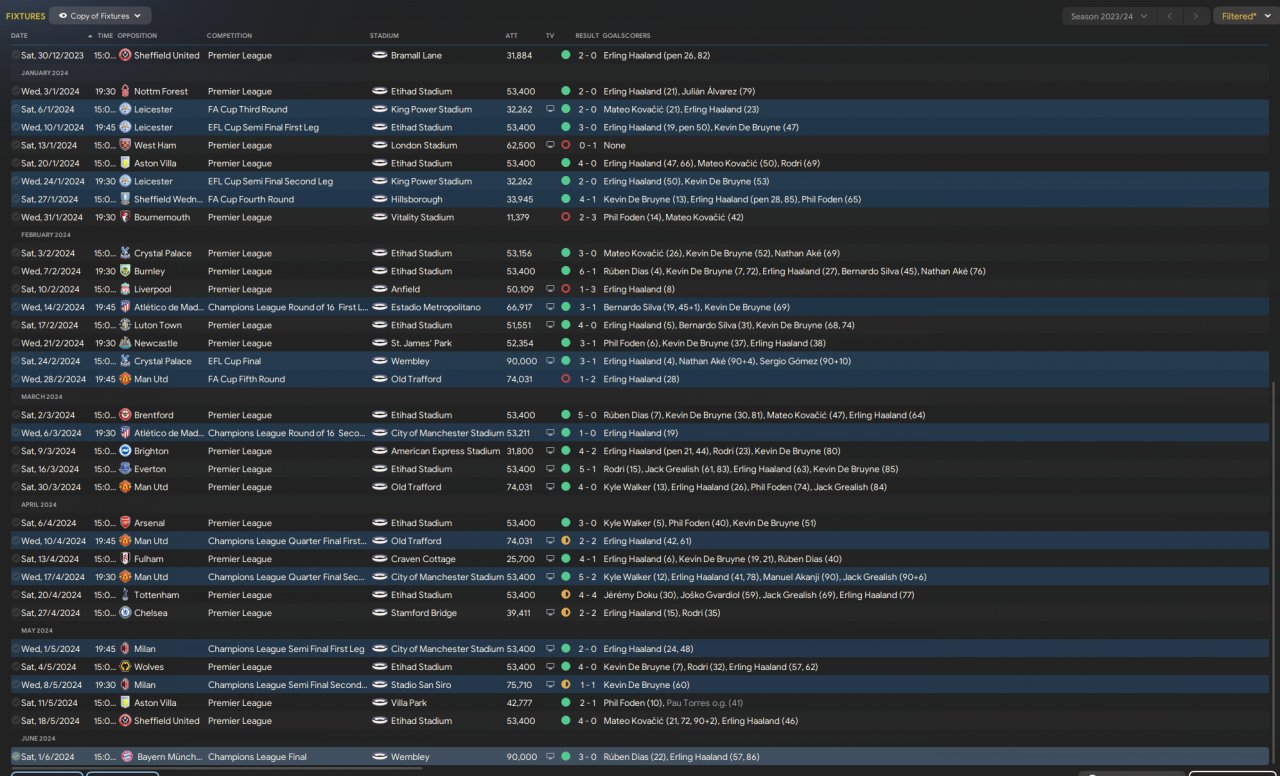Click the stadium icon beside Craven Cottage
The image size is (1280, 776).
pyautogui.click(x=379, y=559)
